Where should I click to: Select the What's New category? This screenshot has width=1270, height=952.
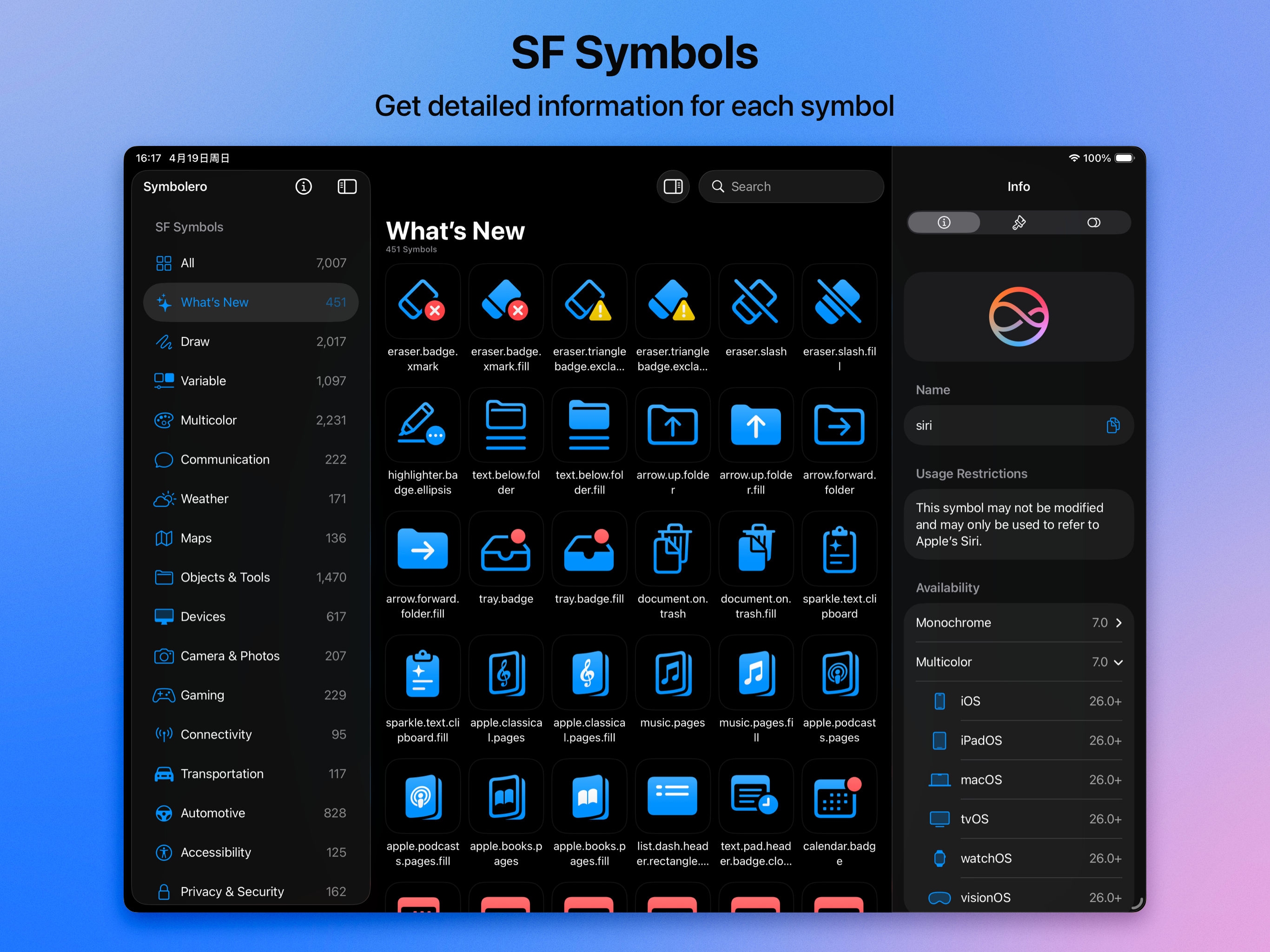tap(251, 303)
